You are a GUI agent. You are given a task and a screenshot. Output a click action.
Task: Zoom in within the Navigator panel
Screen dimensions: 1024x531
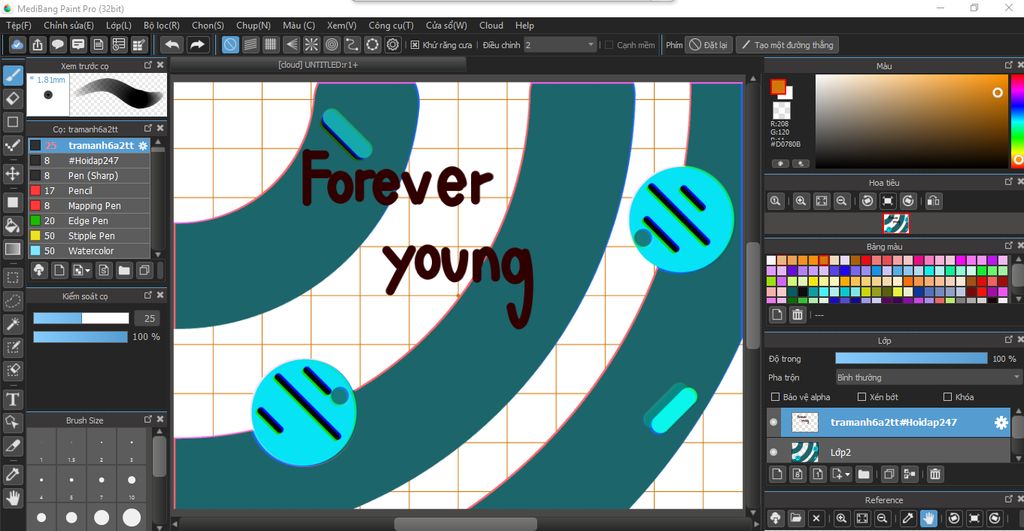[801, 201]
